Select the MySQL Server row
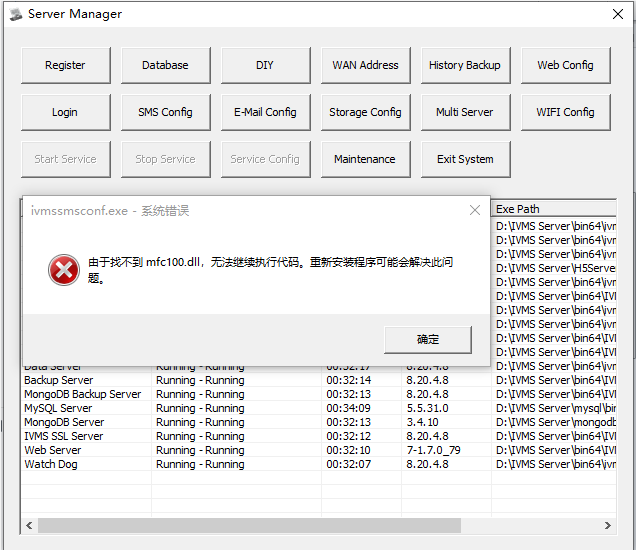 coord(58,408)
